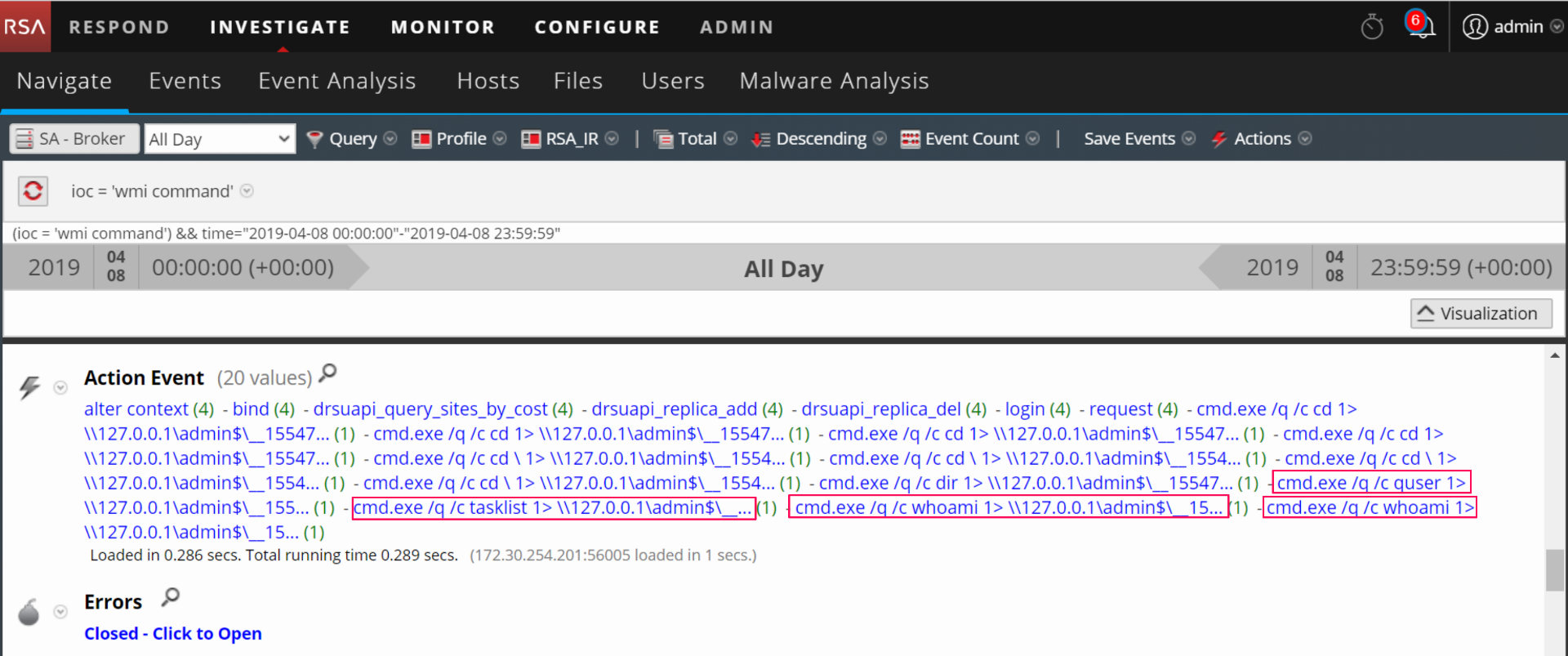
Task: Click the SA - Broker button
Action: pyautogui.click(x=72, y=139)
